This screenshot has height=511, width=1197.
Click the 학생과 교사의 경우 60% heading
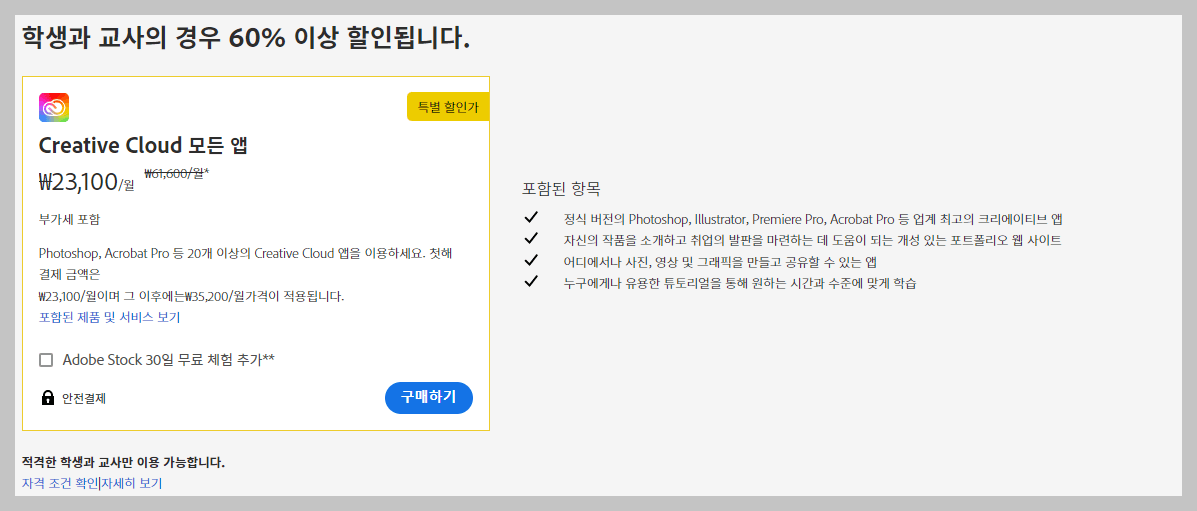click(x=246, y=37)
